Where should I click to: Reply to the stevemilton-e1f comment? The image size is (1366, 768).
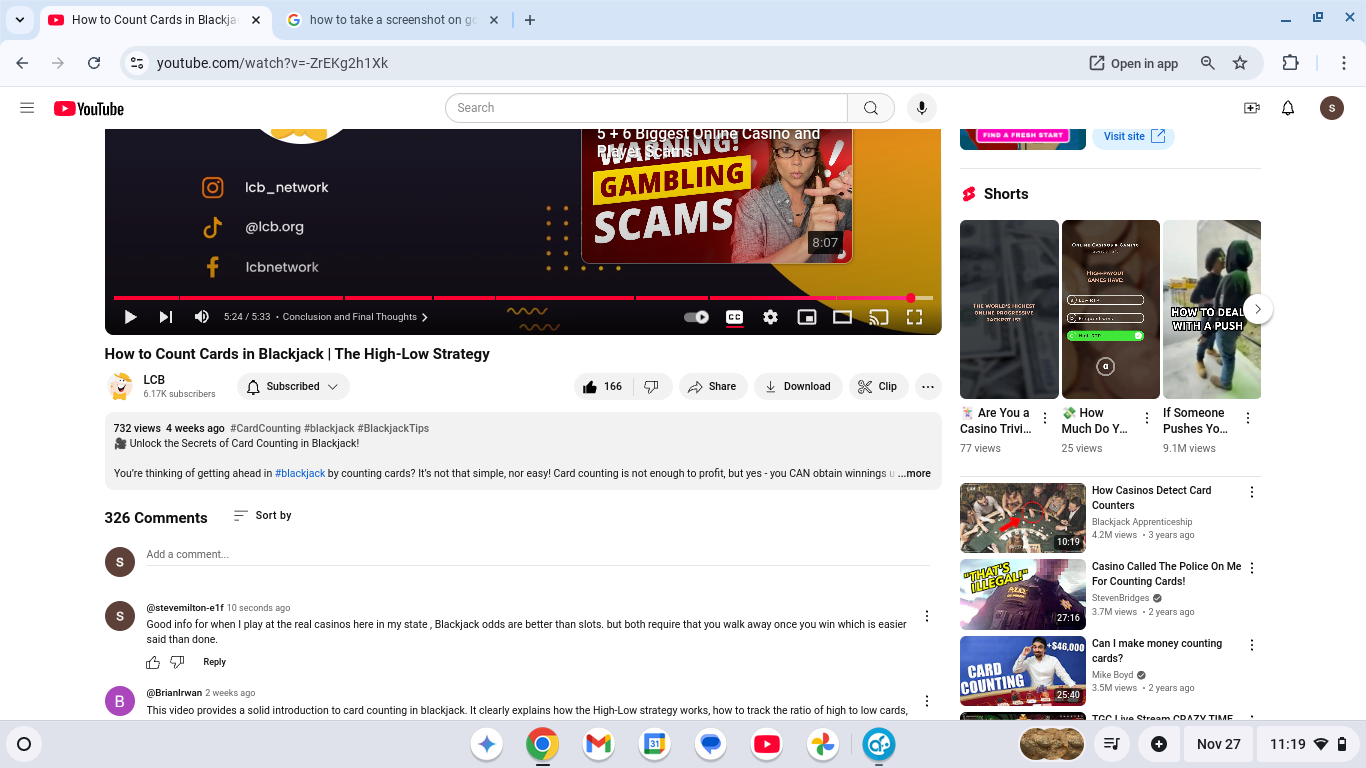214,662
